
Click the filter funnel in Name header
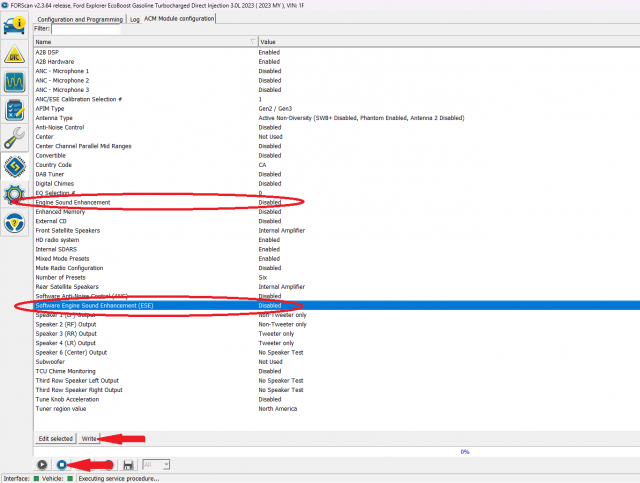[251, 42]
